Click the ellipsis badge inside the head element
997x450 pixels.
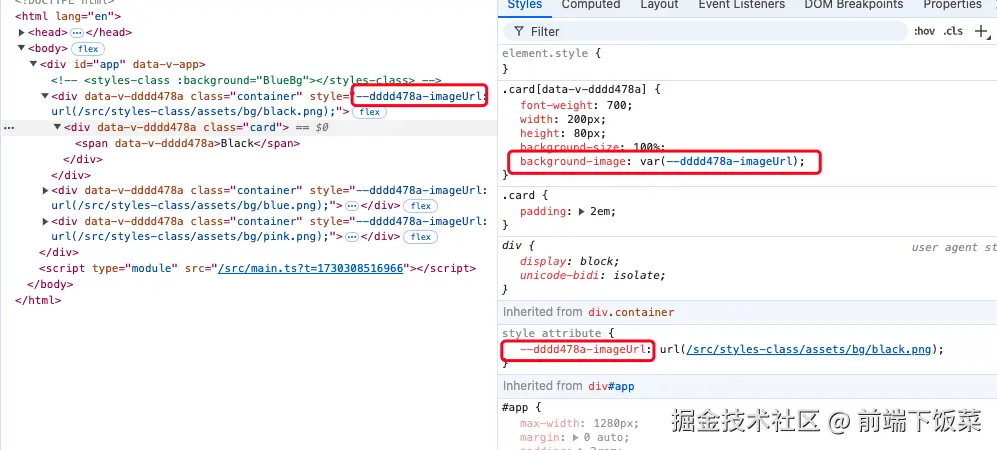[x=76, y=32]
